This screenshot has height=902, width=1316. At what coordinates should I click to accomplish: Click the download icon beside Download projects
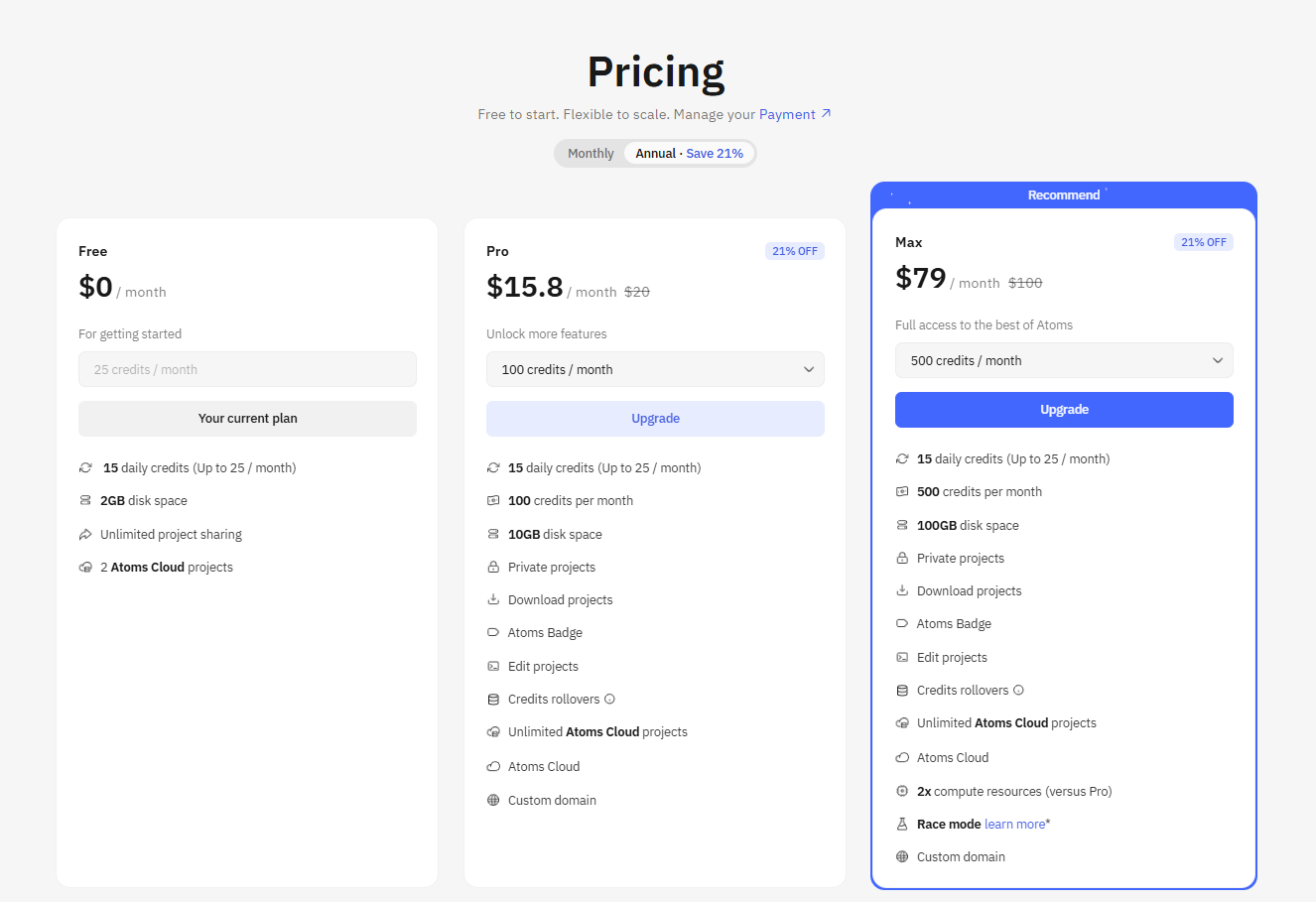click(493, 599)
